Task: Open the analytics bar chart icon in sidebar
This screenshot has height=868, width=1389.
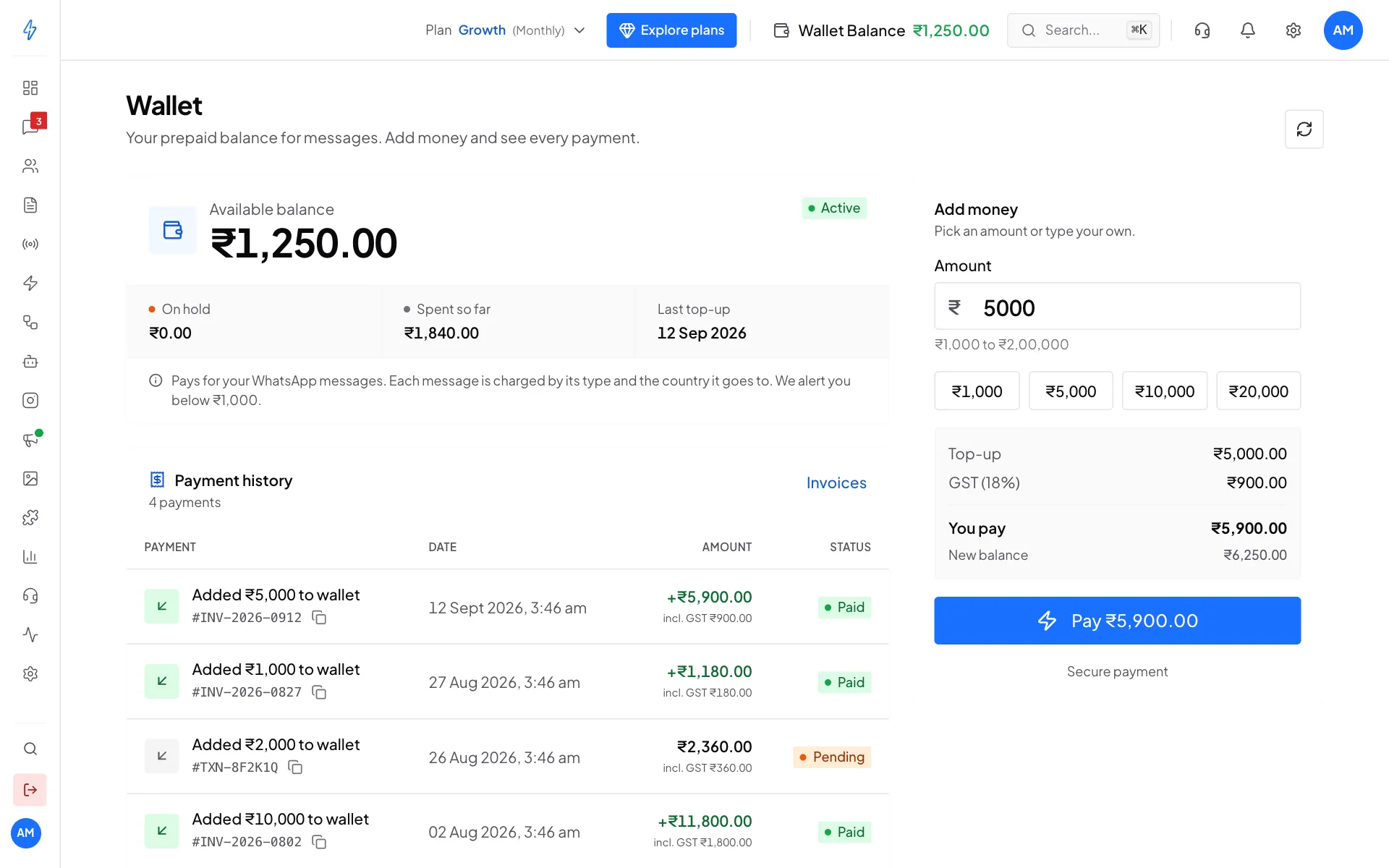Action: [x=30, y=556]
